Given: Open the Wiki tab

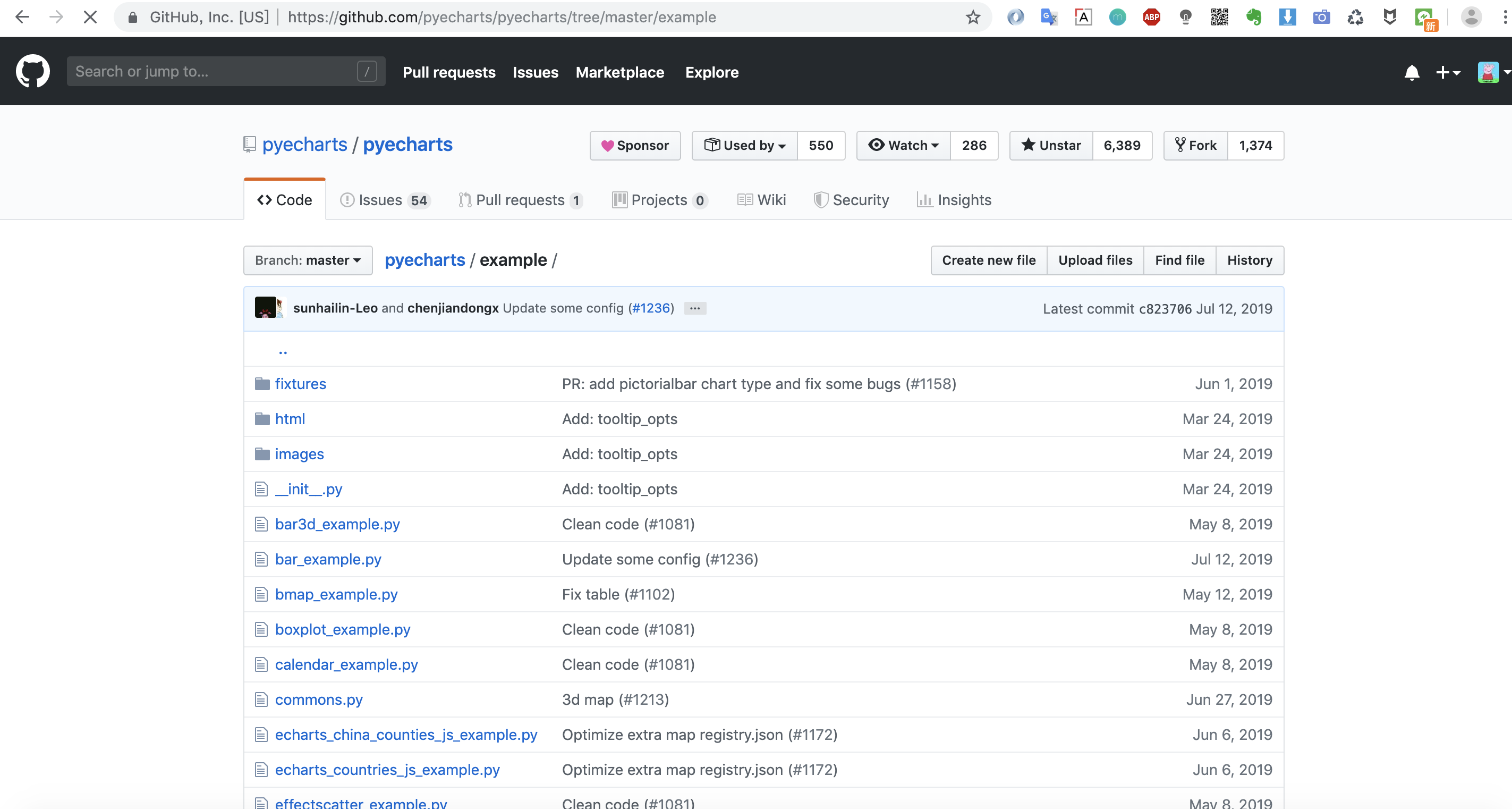Looking at the screenshot, I should point(761,200).
